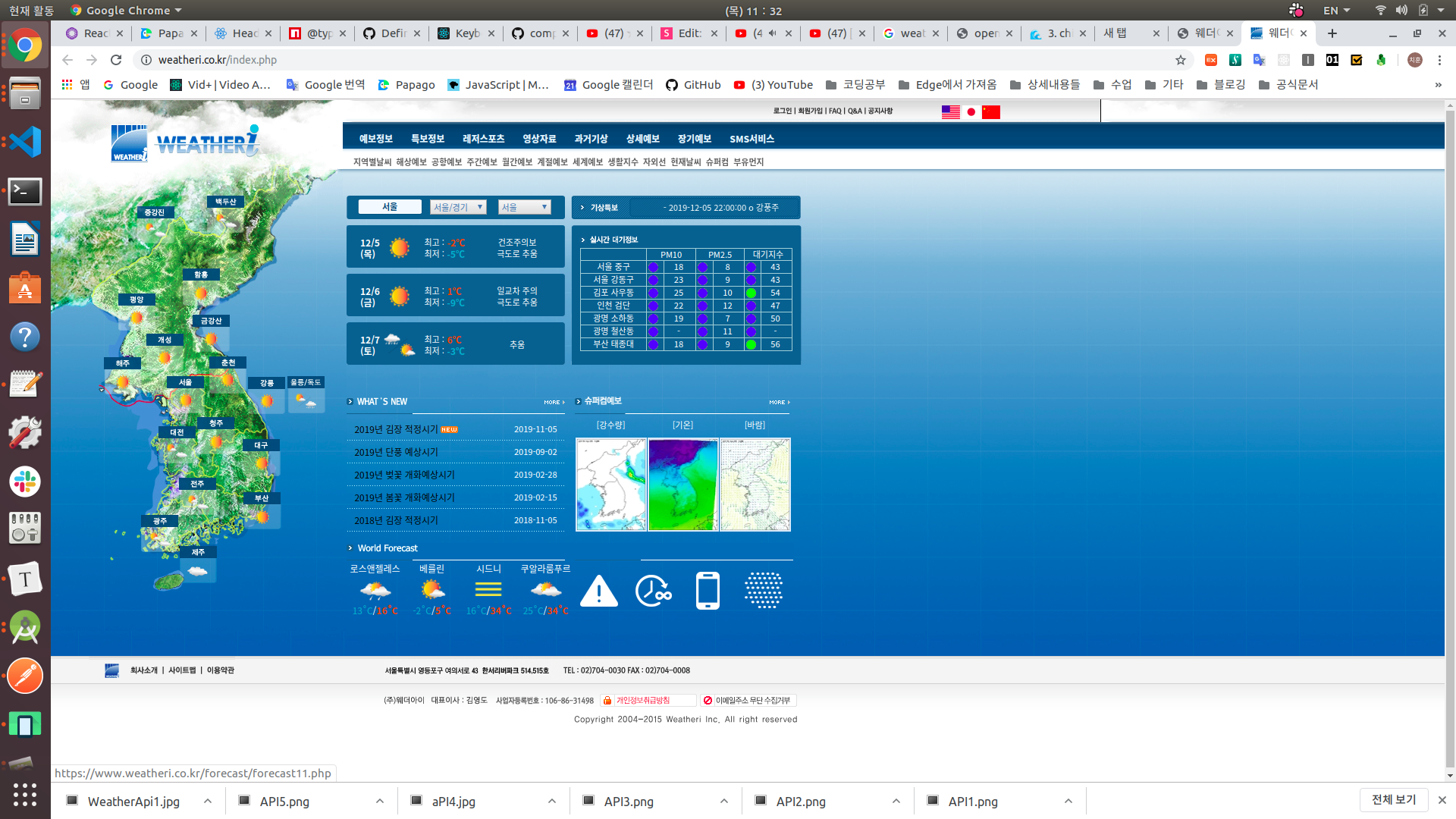The image size is (1456, 819).
Task: Click the mobile phone service icon
Action: 708,591
